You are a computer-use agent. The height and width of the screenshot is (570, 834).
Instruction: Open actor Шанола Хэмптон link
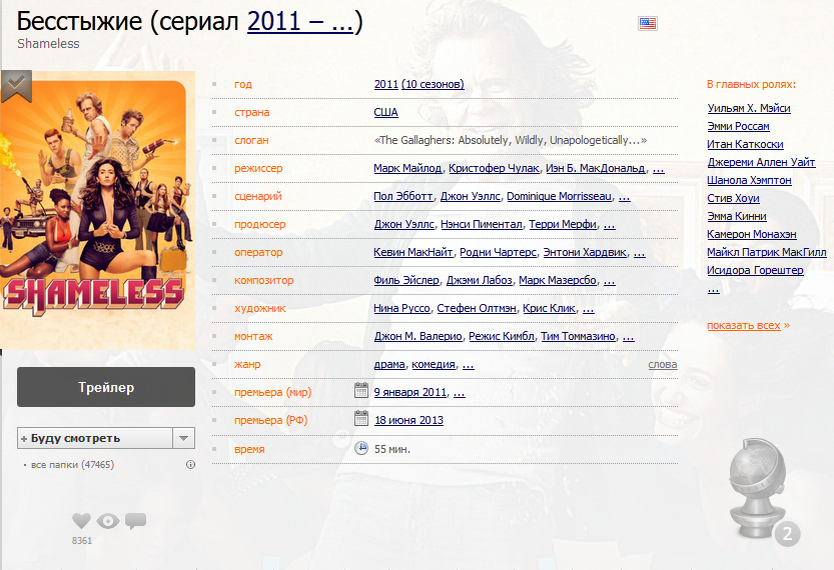(x=749, y=180)
